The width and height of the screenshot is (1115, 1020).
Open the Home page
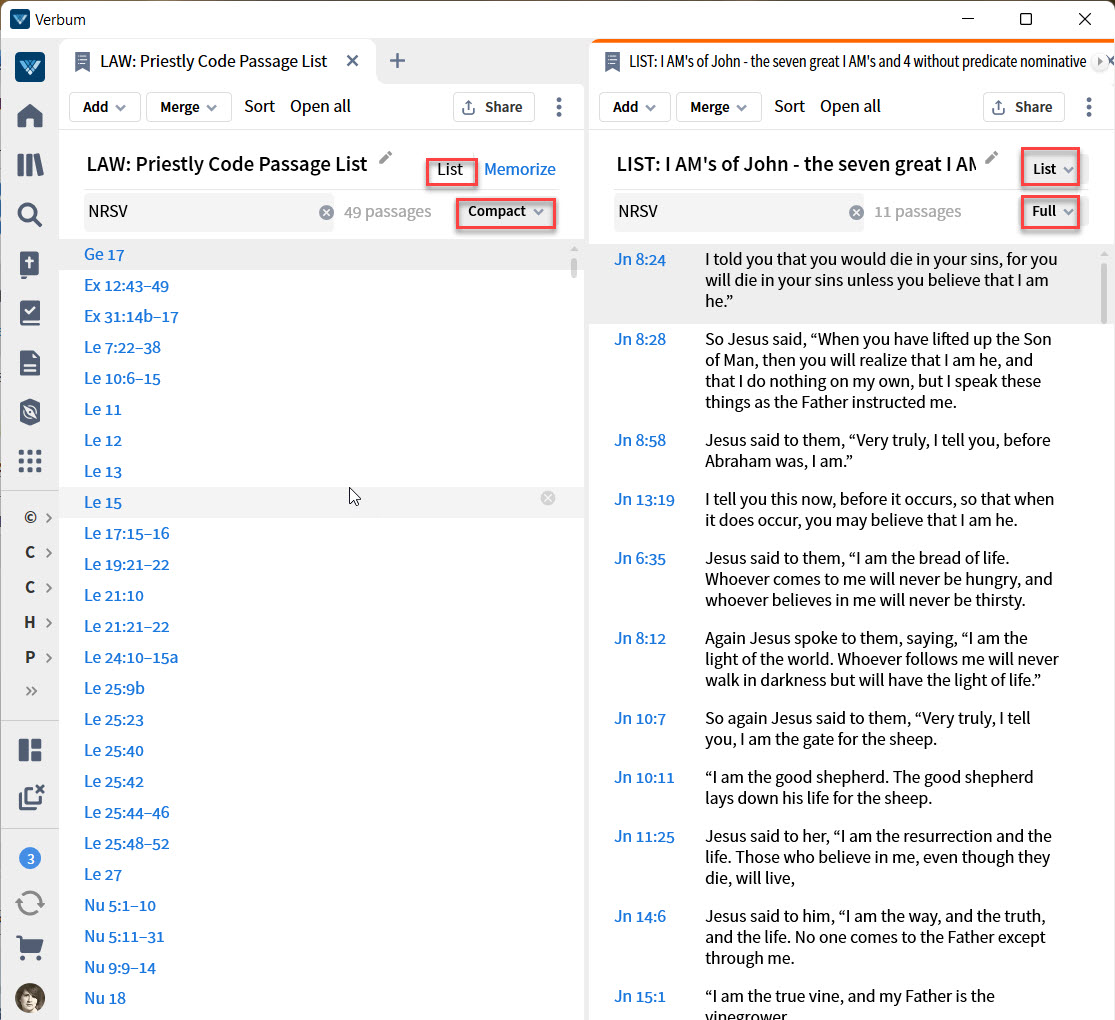[30, 115]
